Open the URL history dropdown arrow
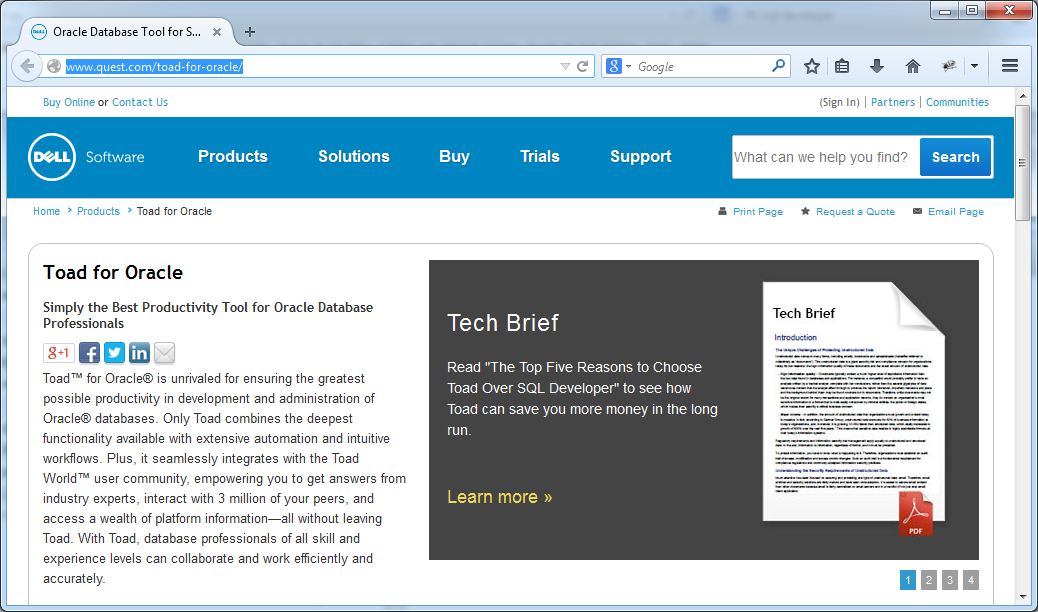1038x612 pixels. coord(565,66)
